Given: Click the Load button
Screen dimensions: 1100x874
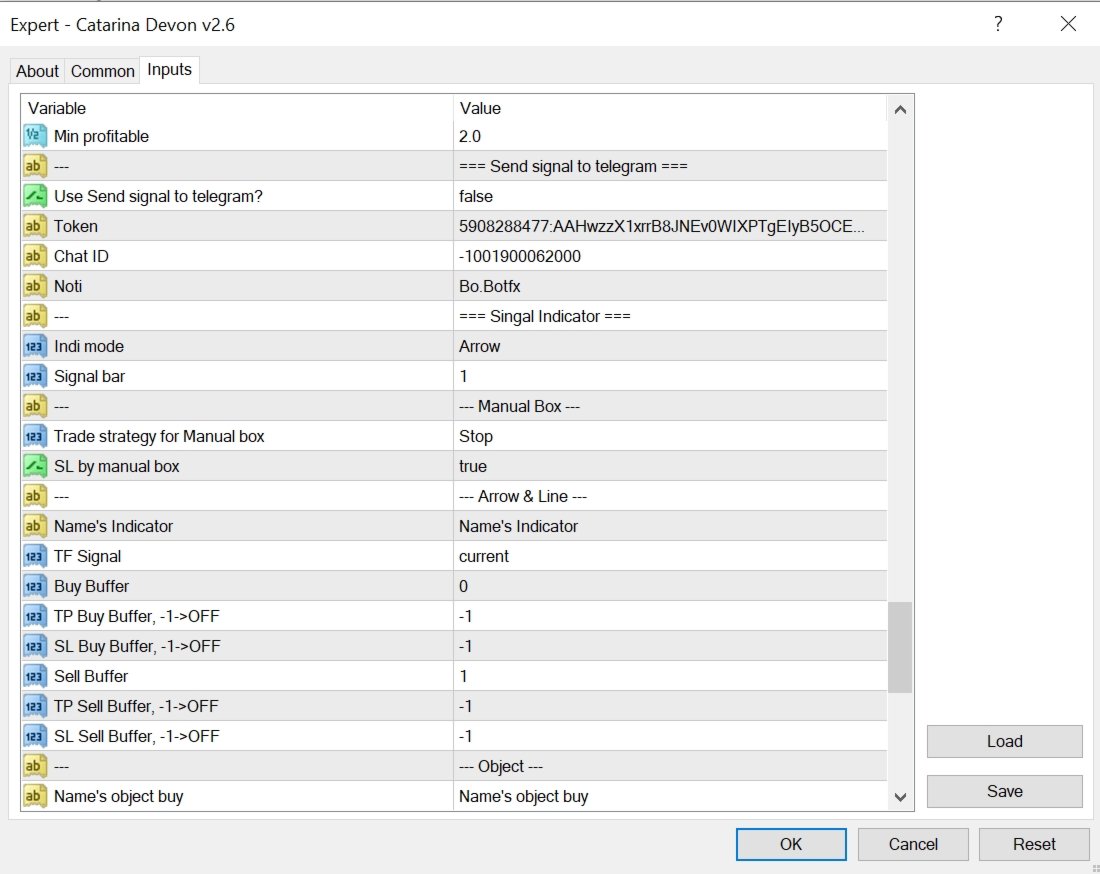Looking at the screenshot, I should [x=1004, y=741].
